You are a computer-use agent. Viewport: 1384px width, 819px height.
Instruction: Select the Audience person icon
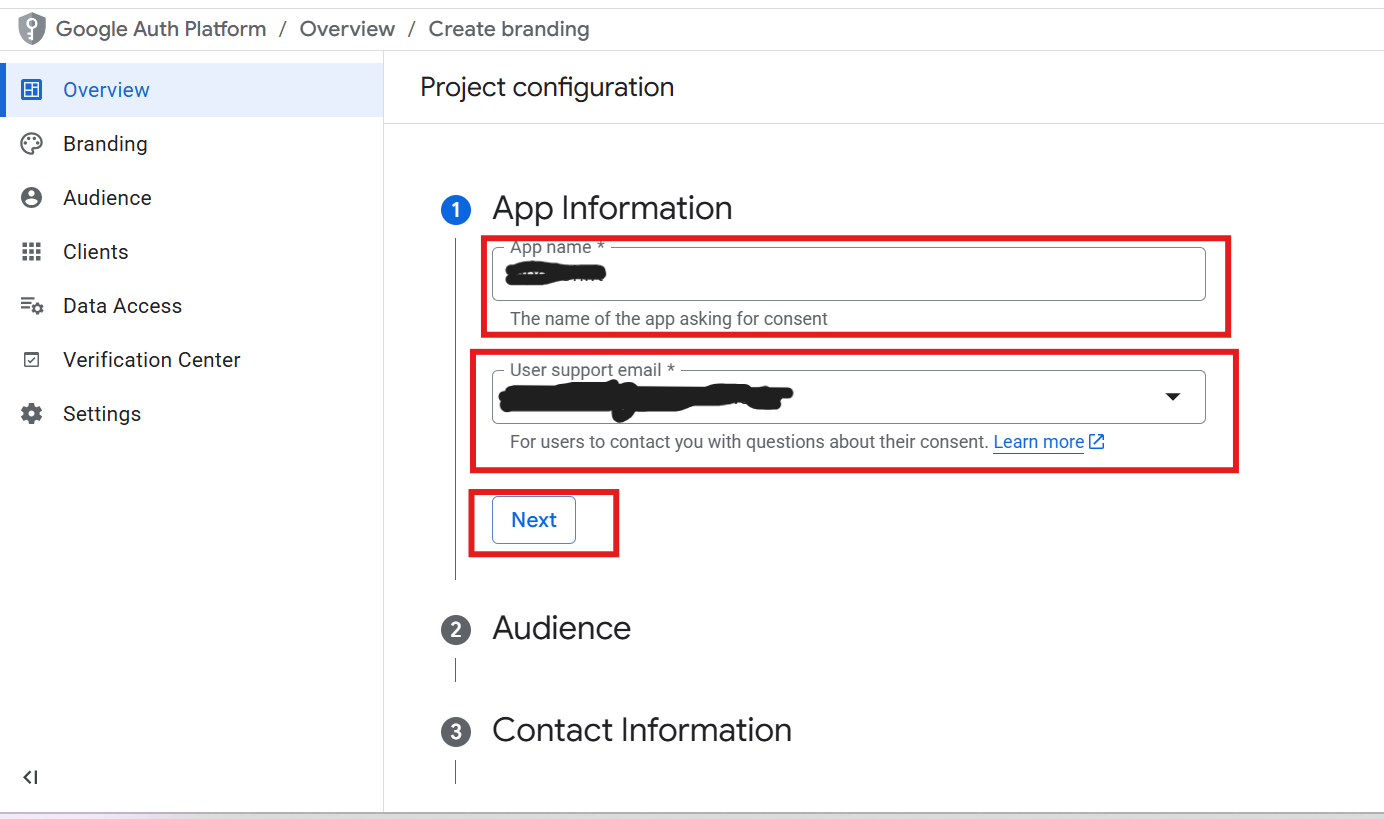coord(32,198)
